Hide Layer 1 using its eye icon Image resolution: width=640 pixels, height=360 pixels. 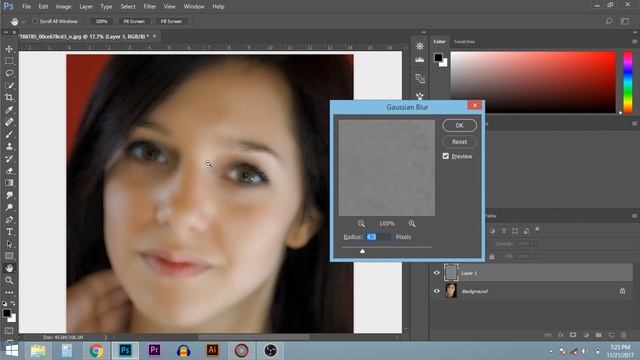tap(436, 273)
